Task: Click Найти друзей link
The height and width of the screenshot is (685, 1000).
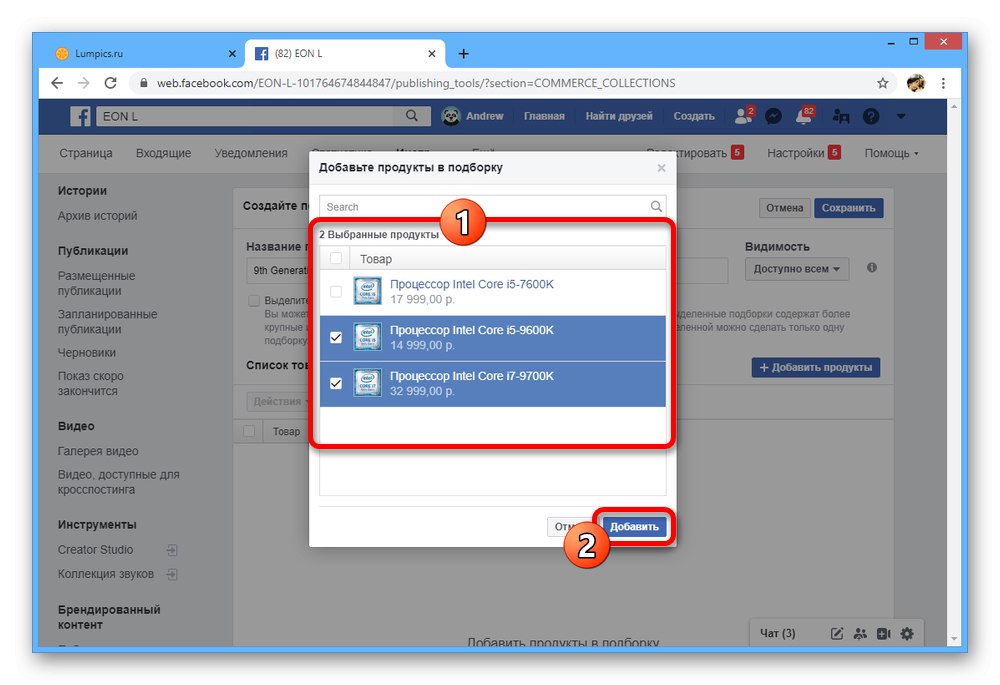Action: coord(619,116)
